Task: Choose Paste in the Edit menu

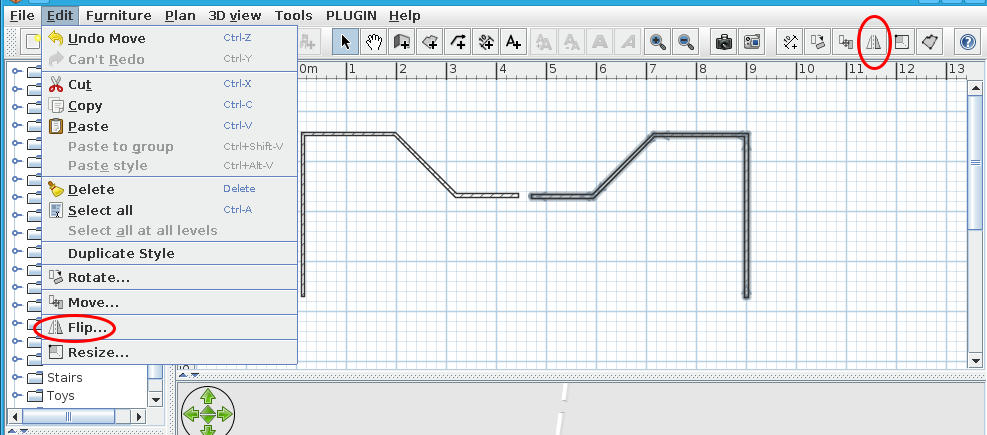Action: tap(169, 127)
